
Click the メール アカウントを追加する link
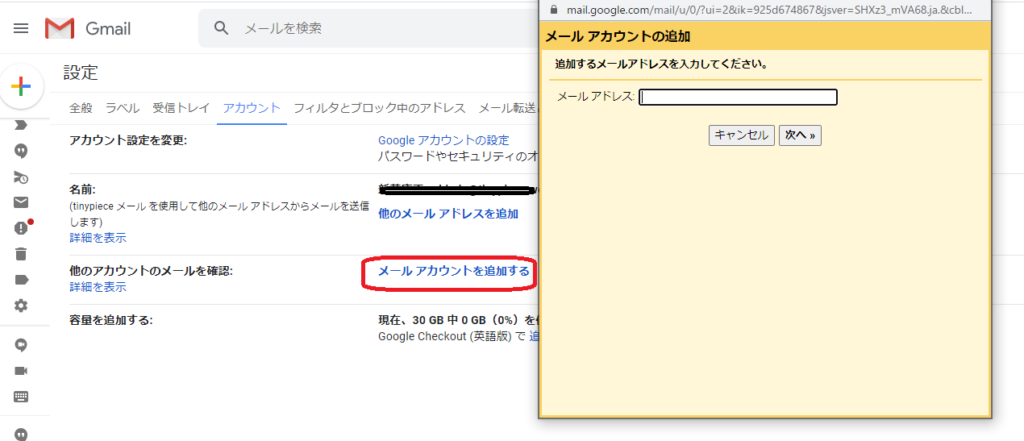(x=453, y=271)
